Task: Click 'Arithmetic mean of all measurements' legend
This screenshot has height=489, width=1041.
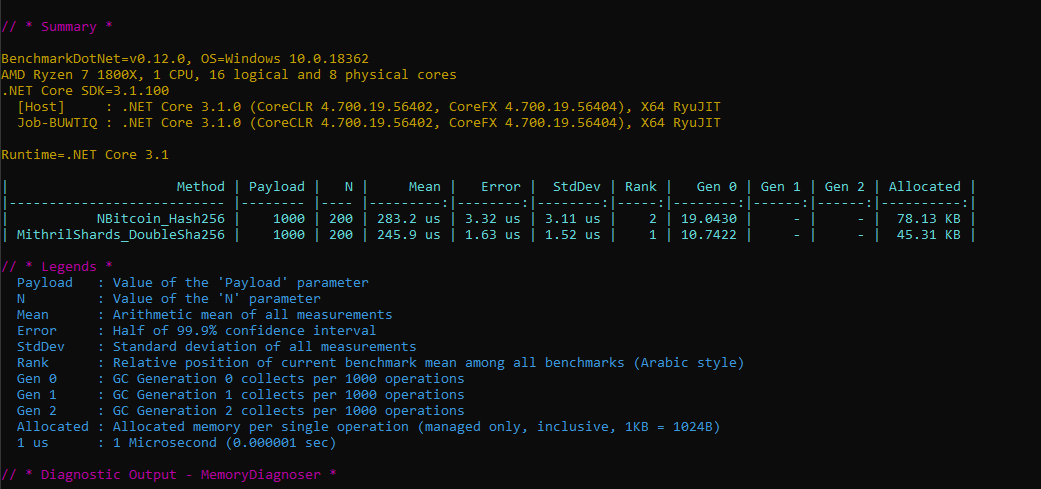Action: pyautogui.click(x=252, y=314)
